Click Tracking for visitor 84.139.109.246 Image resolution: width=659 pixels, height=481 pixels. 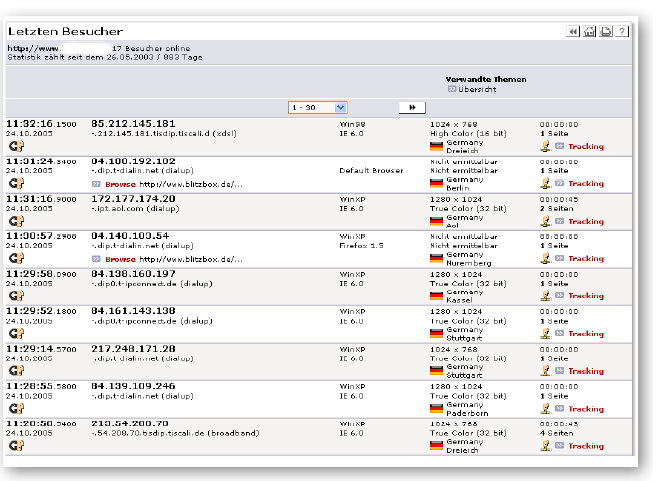pyautogui.click(x=586, y=409)
